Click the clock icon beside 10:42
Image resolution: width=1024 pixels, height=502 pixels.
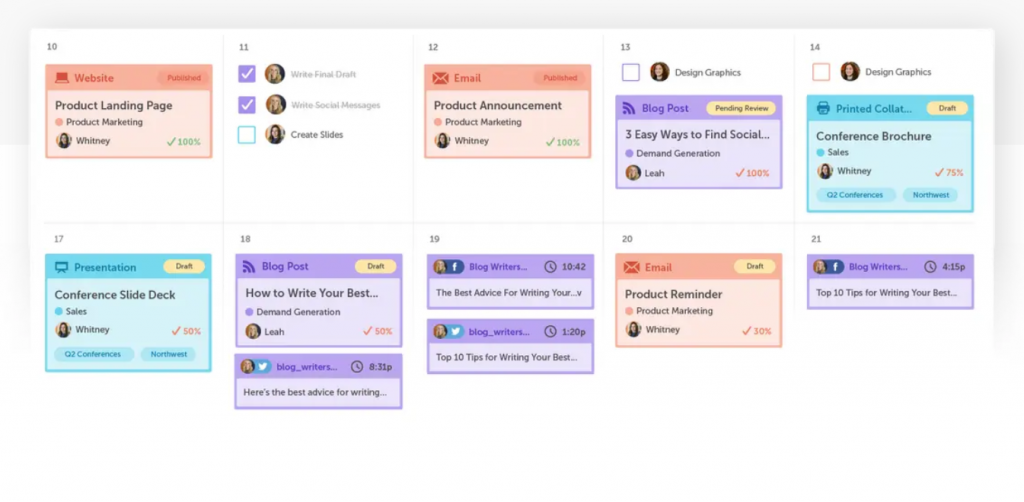(551, 266)
